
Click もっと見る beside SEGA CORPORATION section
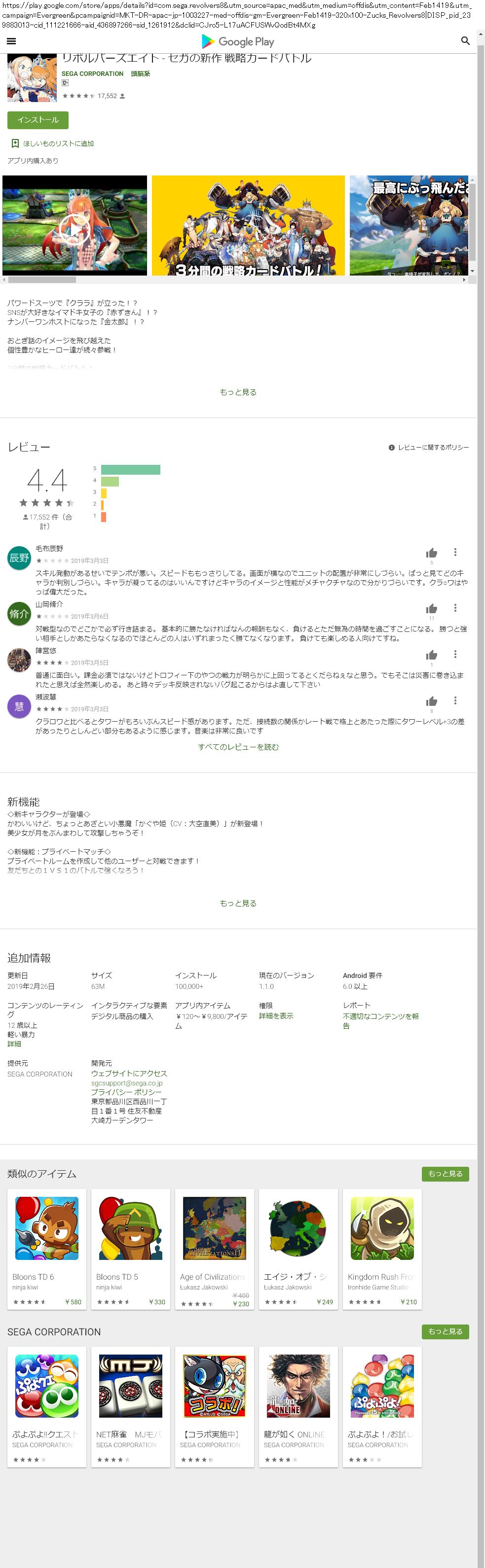click(446, 1331)
